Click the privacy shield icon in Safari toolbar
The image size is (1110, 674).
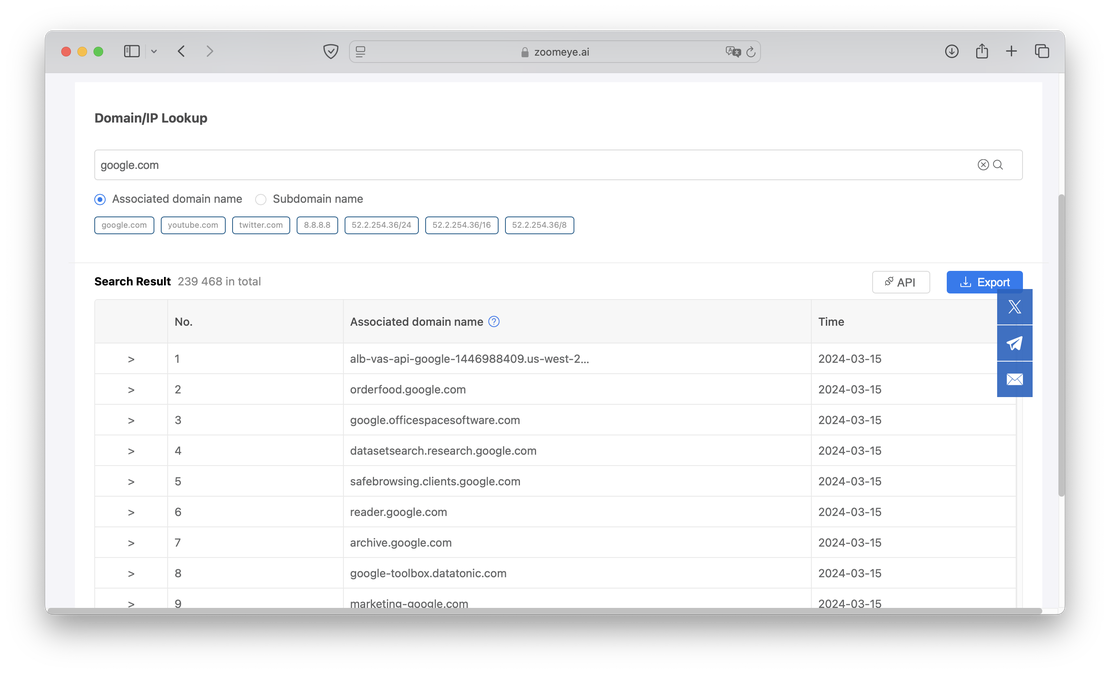click(330, 50)
